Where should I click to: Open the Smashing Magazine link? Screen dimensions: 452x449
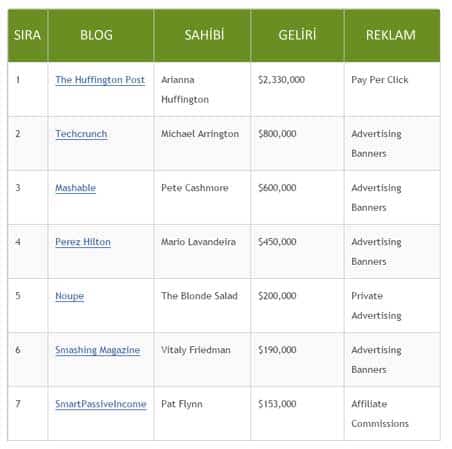tap(98, 350)
